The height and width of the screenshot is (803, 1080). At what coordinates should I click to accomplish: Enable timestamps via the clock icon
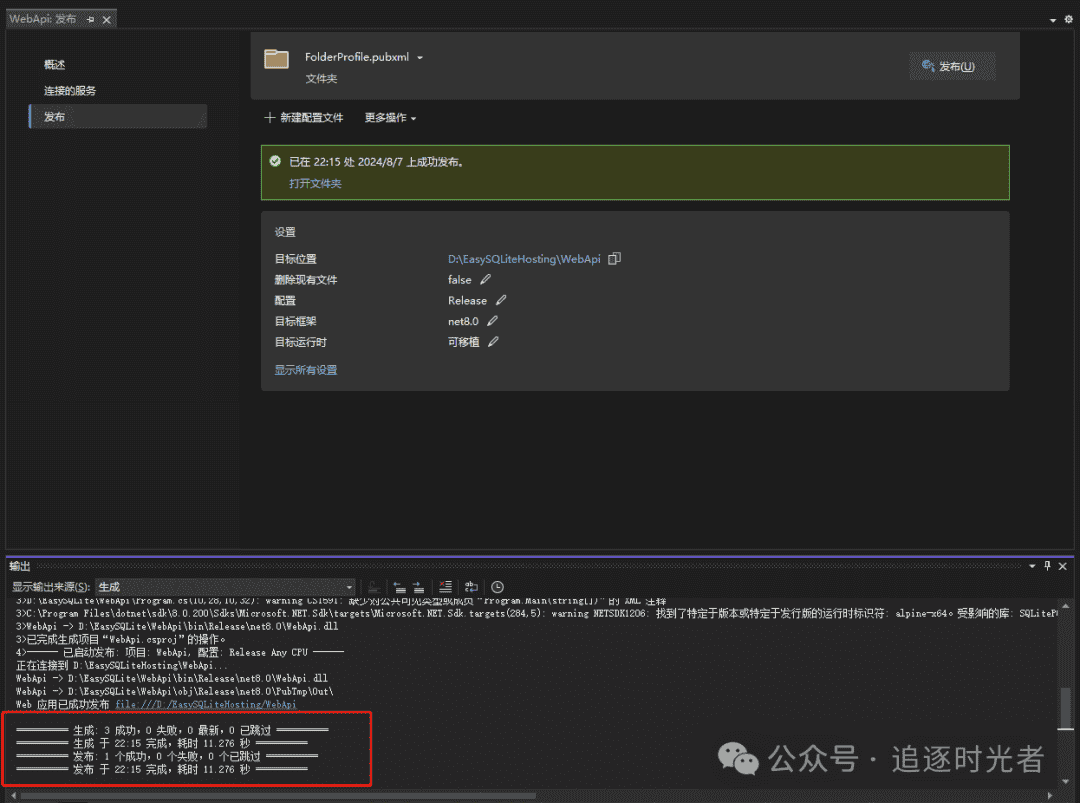497,586
